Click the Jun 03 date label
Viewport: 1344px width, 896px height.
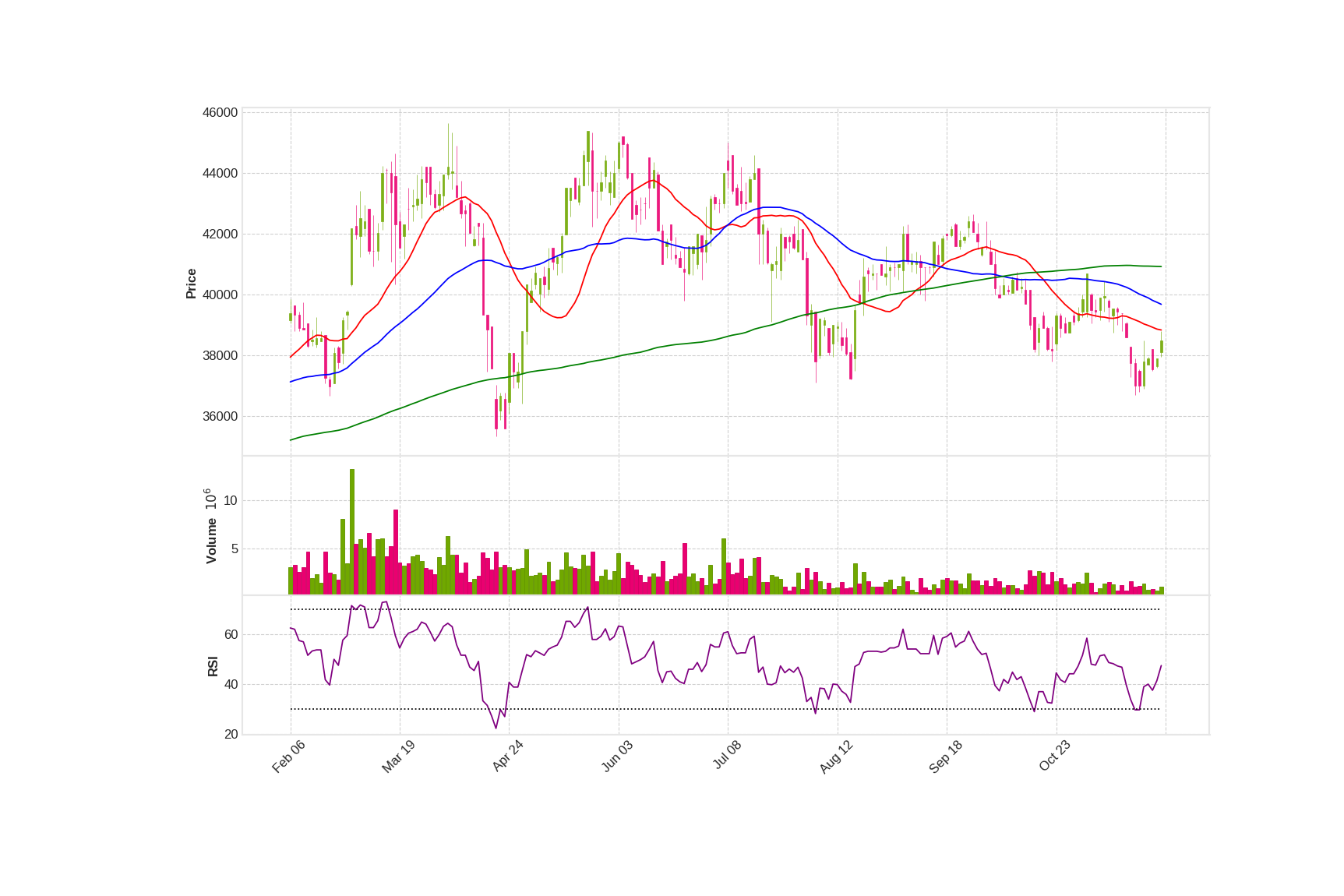pyautogui.click(x=617, y=757)
